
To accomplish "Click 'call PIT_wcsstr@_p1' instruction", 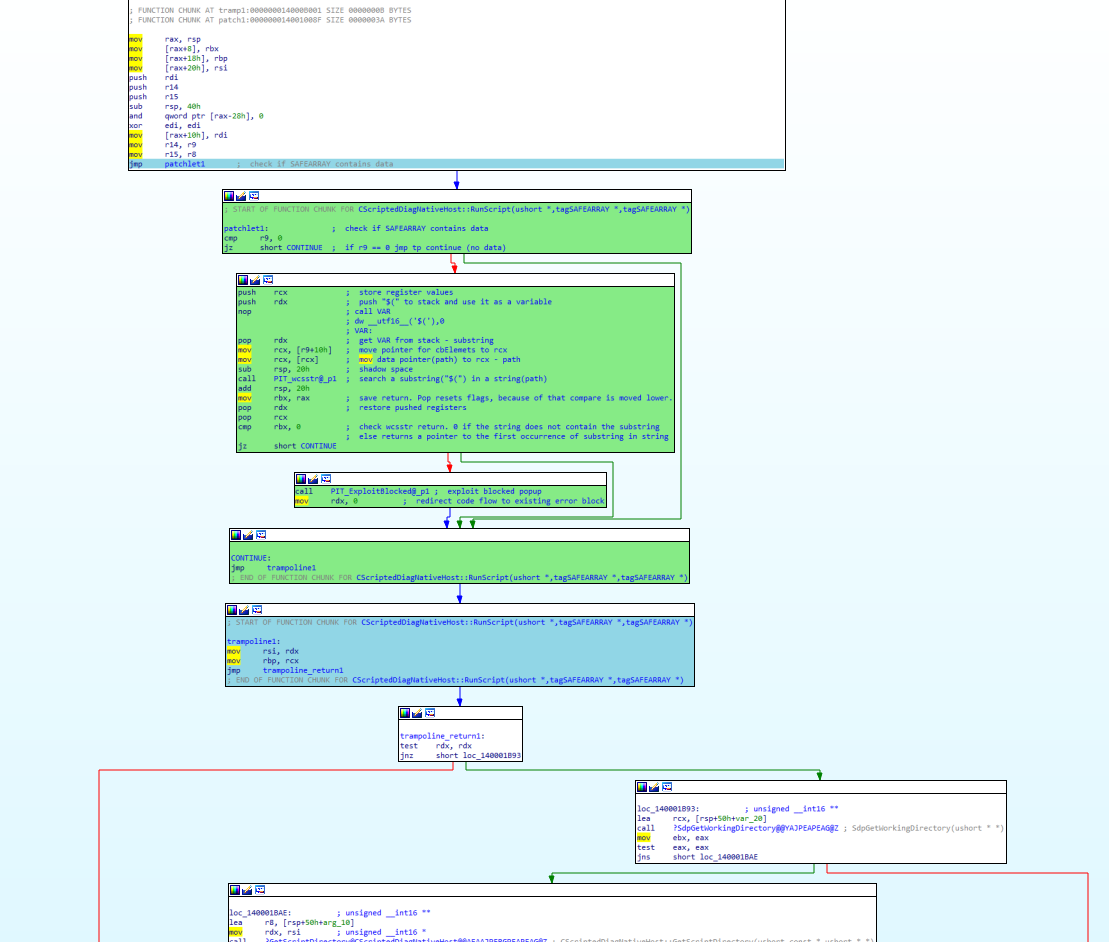I will point(287,379).
